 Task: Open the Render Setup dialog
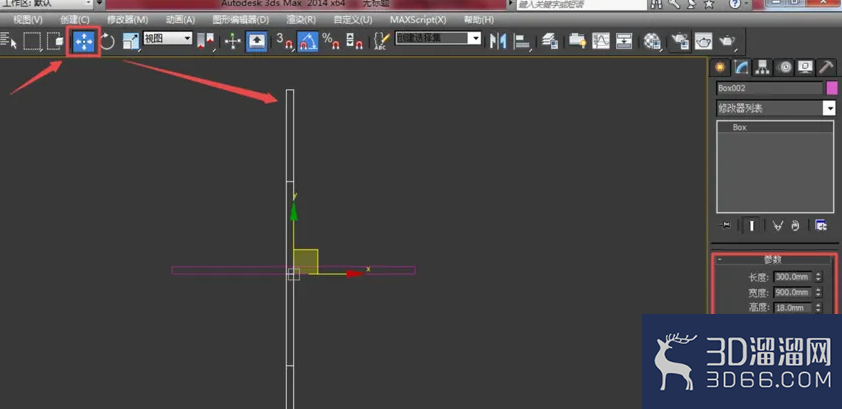click(680, 41)
